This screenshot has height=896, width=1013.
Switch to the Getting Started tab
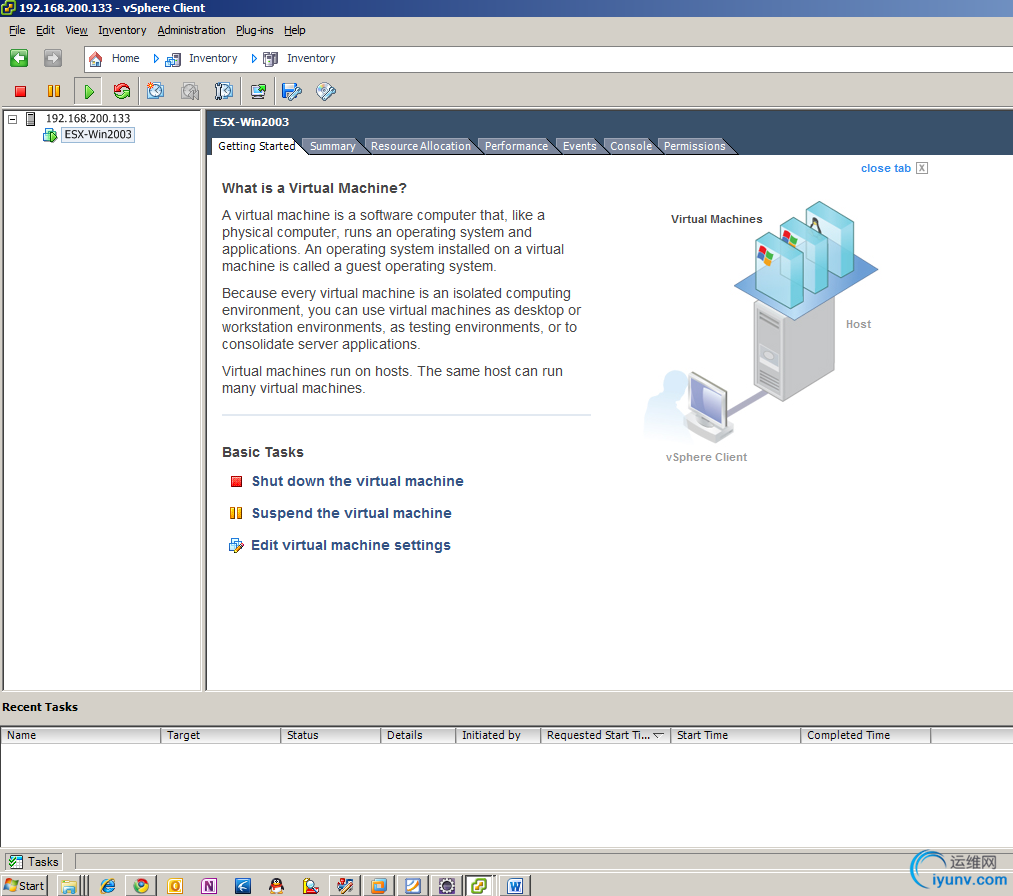(256, 146)
